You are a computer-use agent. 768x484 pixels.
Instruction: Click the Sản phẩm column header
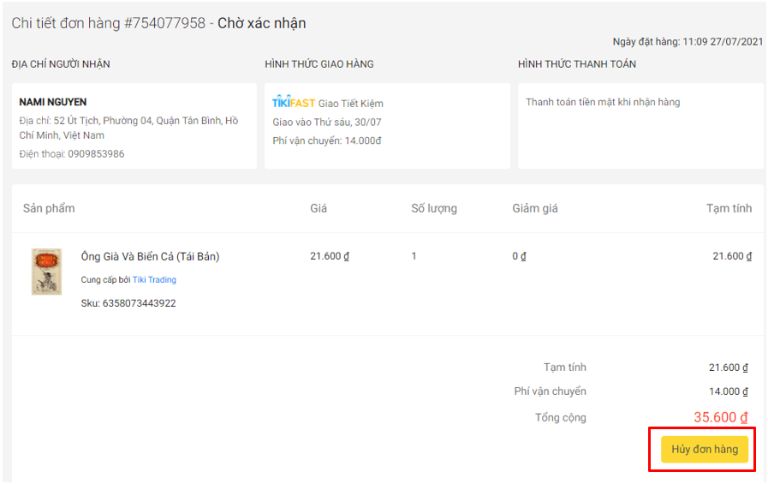(x=49, y=209)
